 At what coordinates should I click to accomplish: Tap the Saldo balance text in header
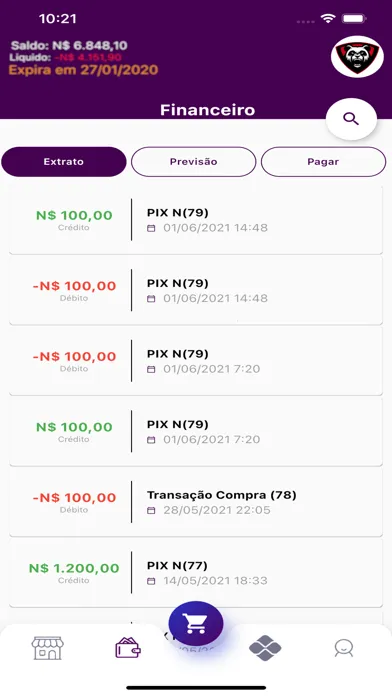(69, 45)
